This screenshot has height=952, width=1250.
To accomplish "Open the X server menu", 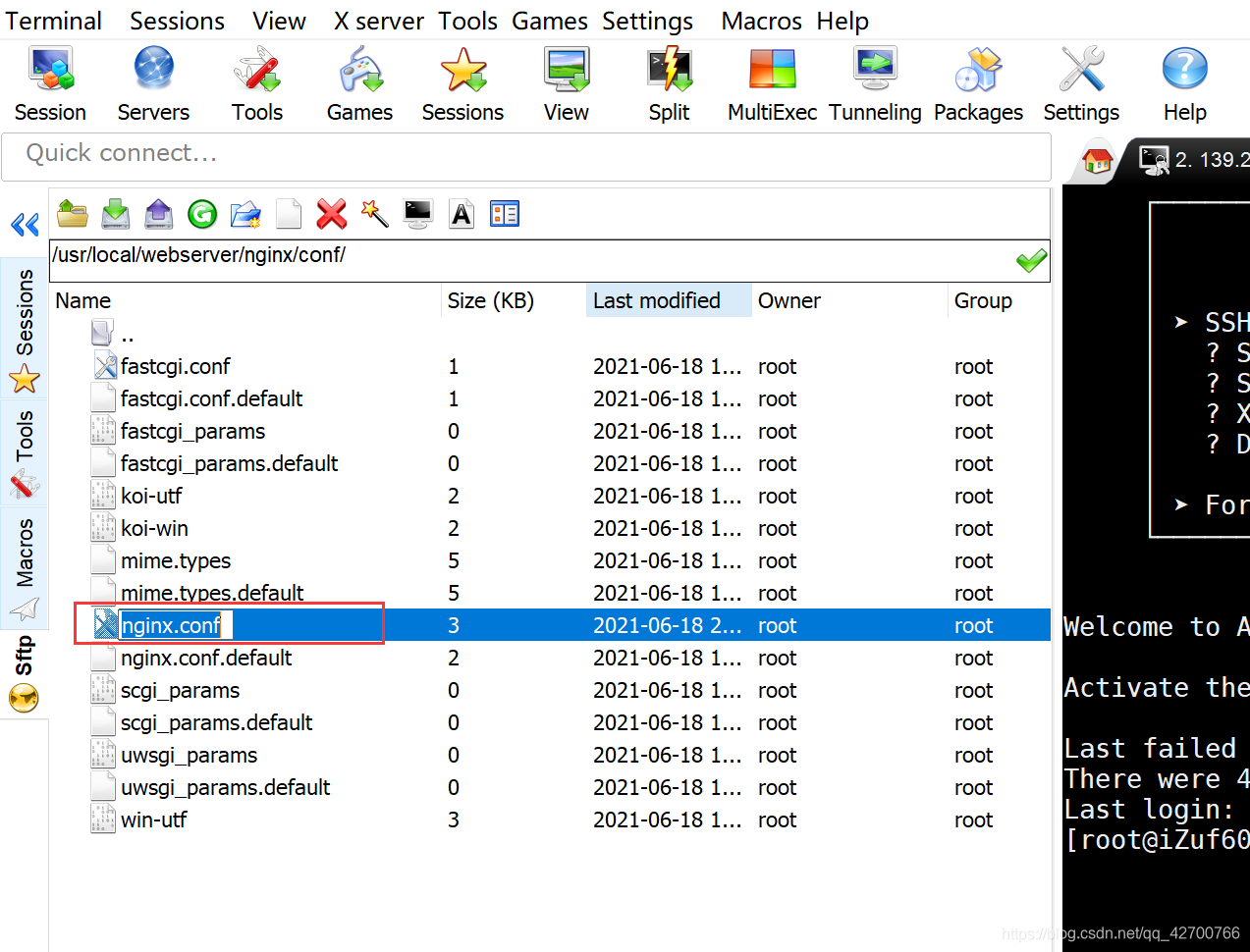I will click(379, 21).
